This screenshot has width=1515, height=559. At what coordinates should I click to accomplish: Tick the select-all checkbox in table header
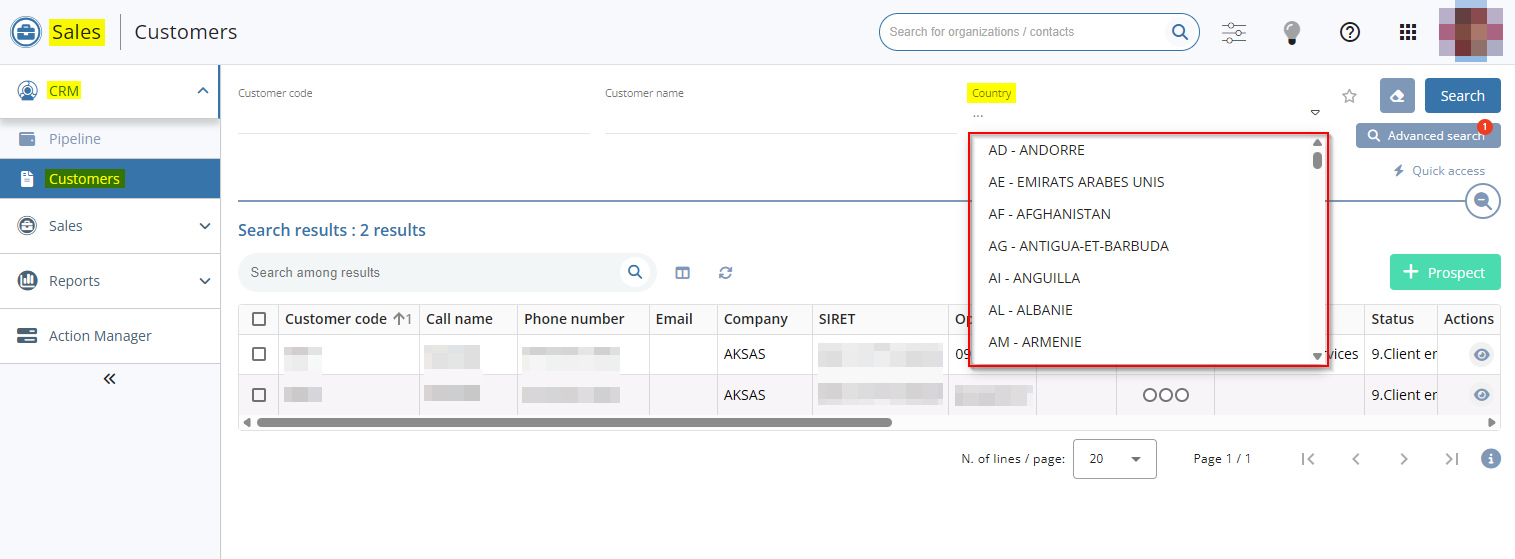point(259,319)
